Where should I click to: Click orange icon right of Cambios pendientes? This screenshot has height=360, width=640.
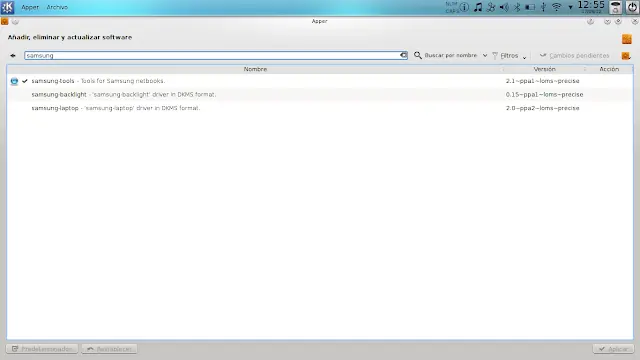(x=626, y=56)
